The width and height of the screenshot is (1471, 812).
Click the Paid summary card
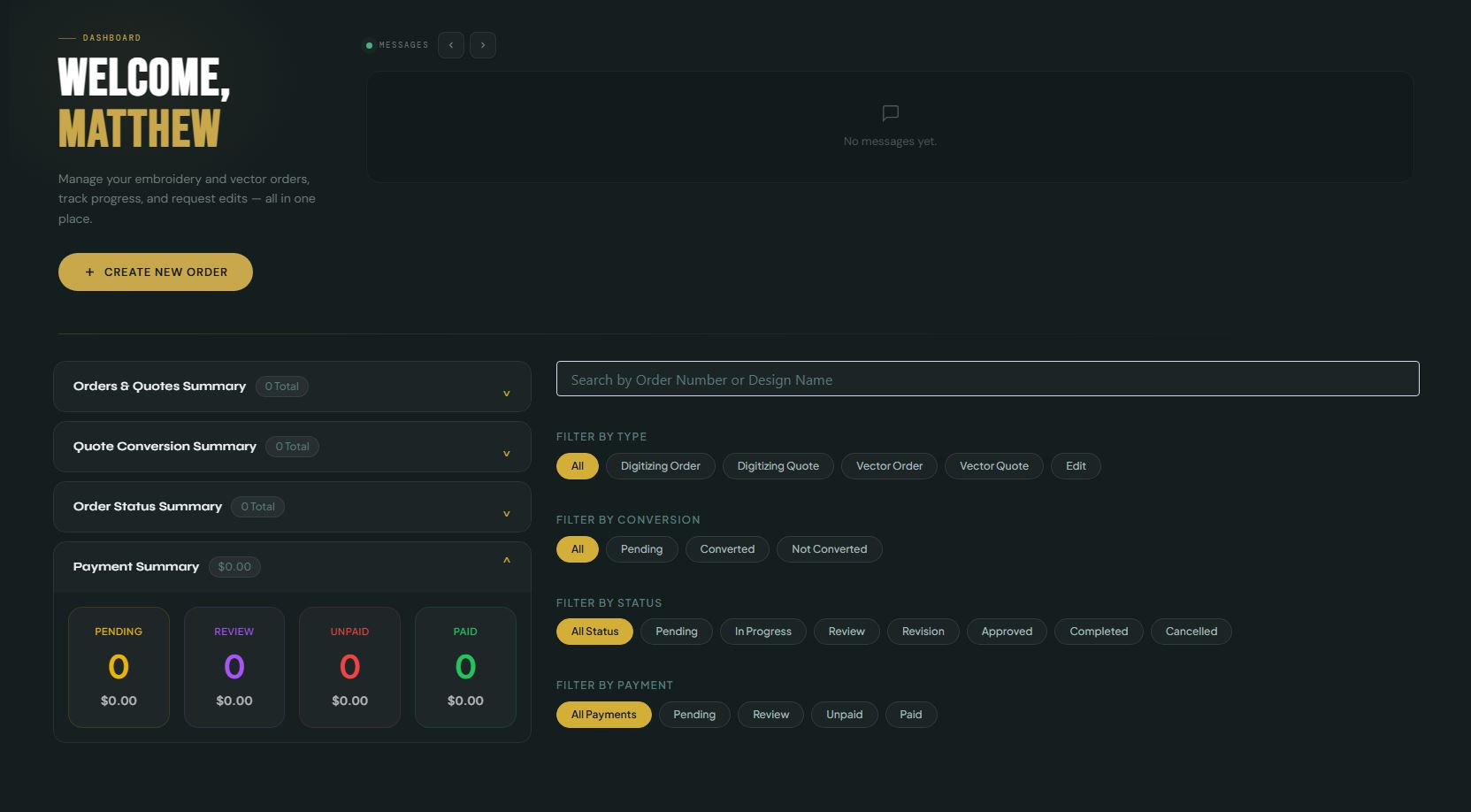pyautogui.click(x=465, y=667)
